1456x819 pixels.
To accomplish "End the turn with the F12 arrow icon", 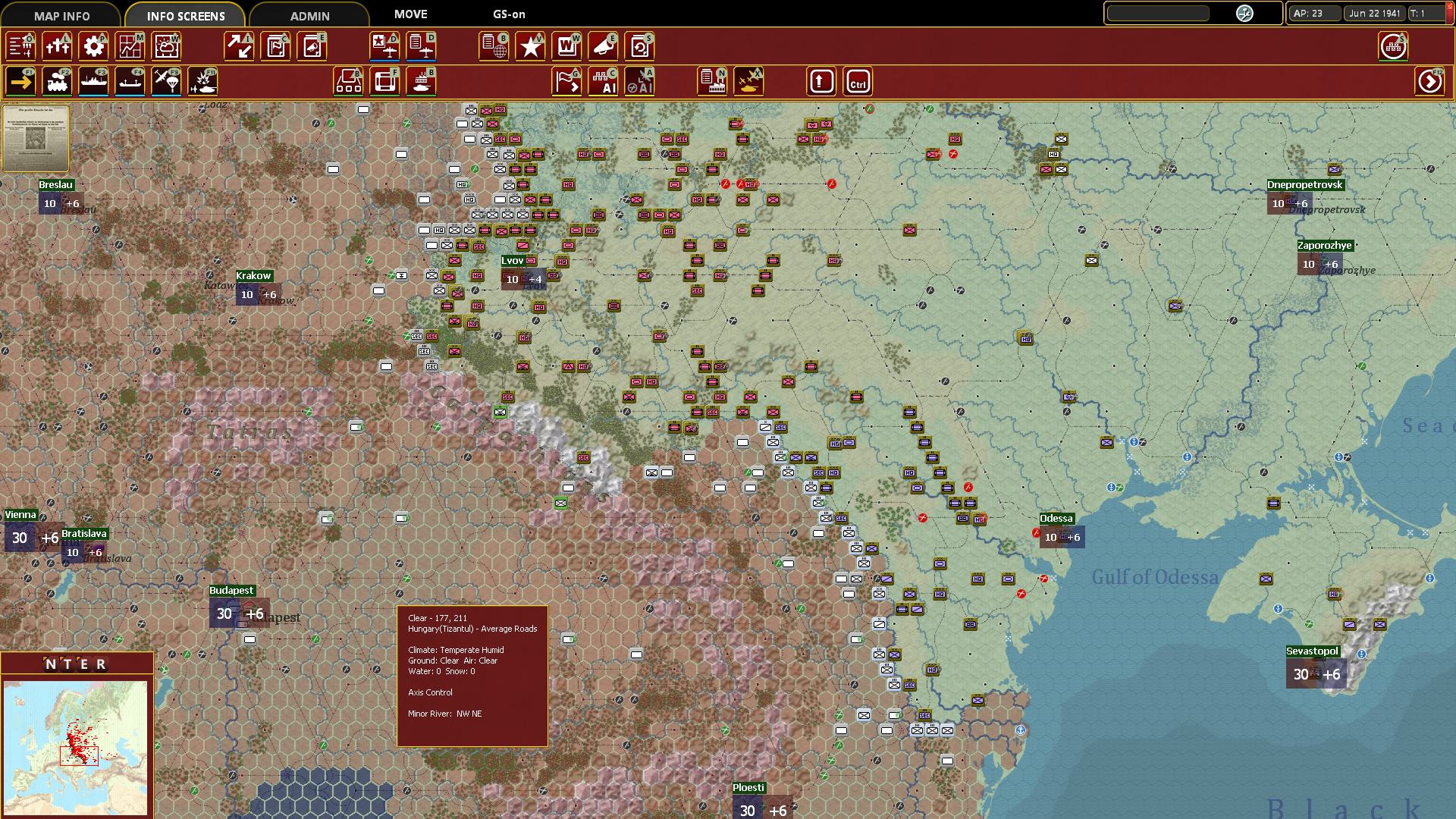I will point(1429,81).
